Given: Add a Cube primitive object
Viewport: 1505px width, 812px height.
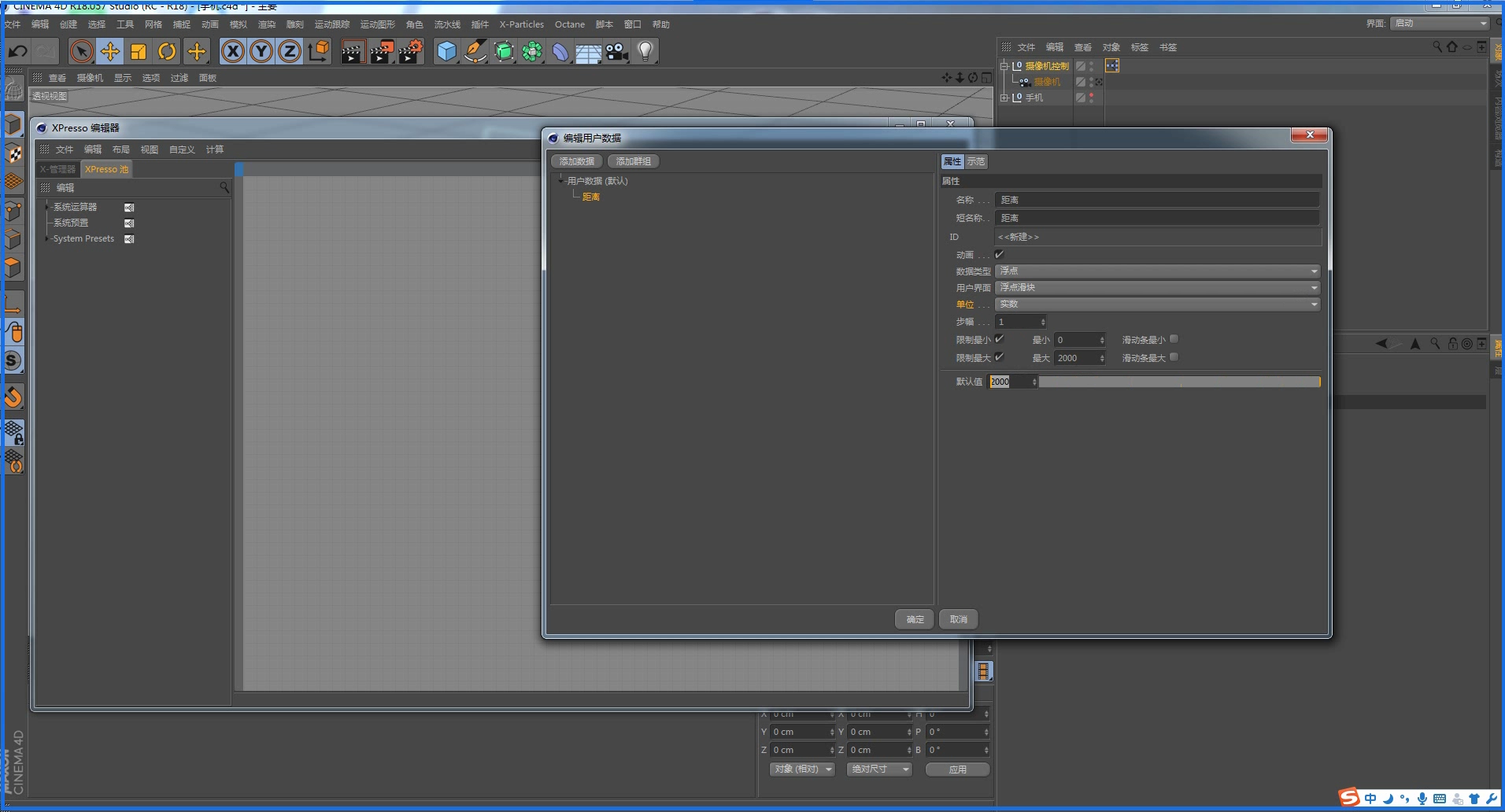Looking at the screenshot, I should click(447, 52).
